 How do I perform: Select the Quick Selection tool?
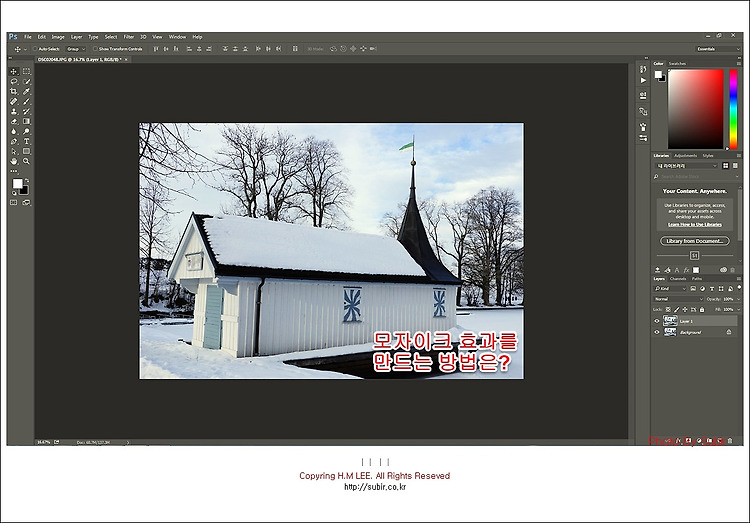point(26,81)
